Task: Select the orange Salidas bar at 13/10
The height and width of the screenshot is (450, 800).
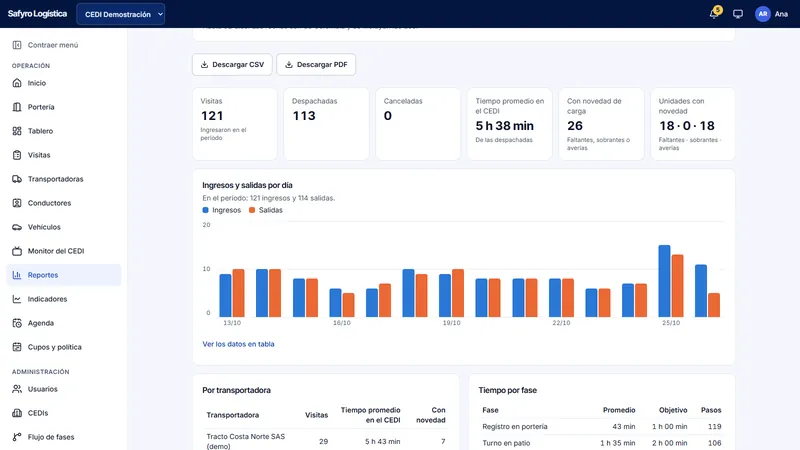Action: pos(238,293)
